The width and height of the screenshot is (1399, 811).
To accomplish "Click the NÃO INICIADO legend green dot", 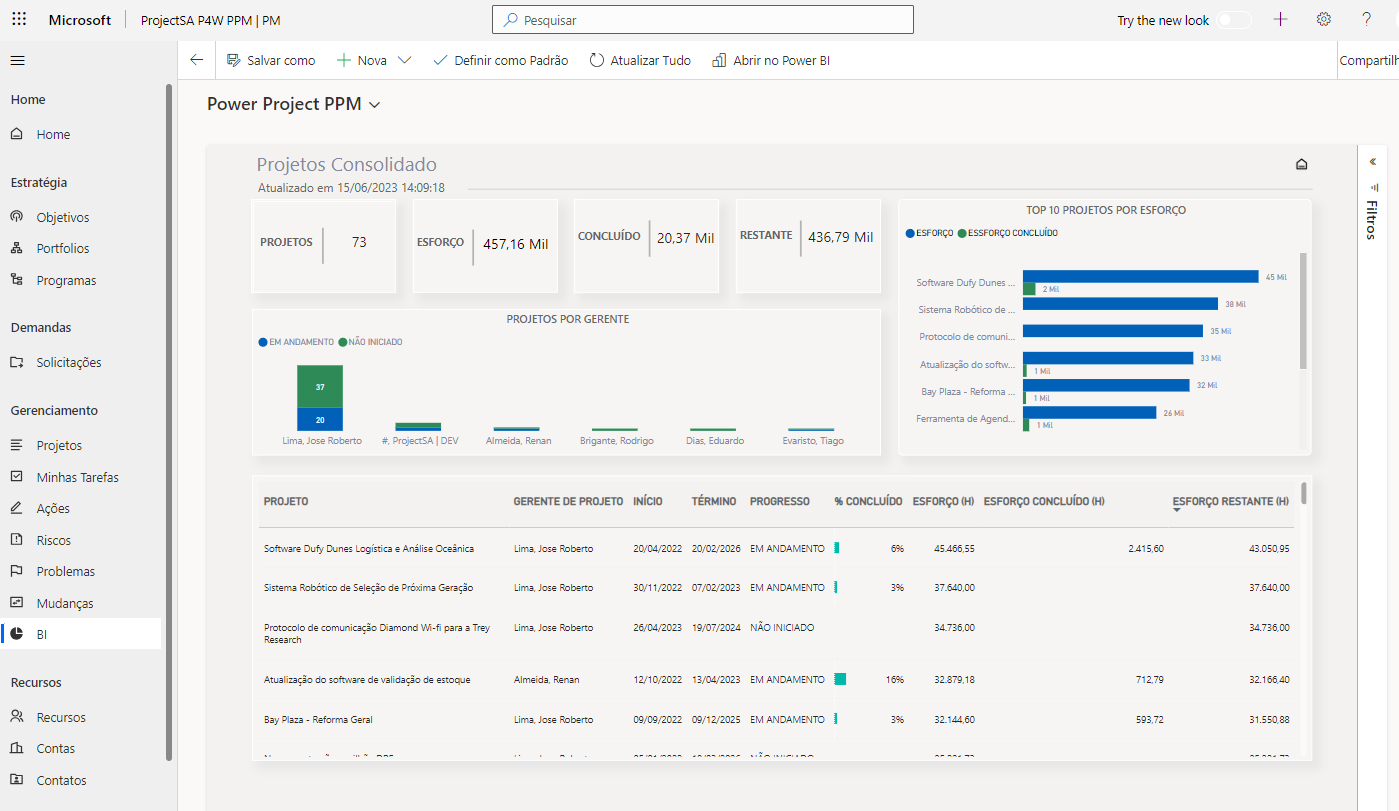I will pos(343,342).
